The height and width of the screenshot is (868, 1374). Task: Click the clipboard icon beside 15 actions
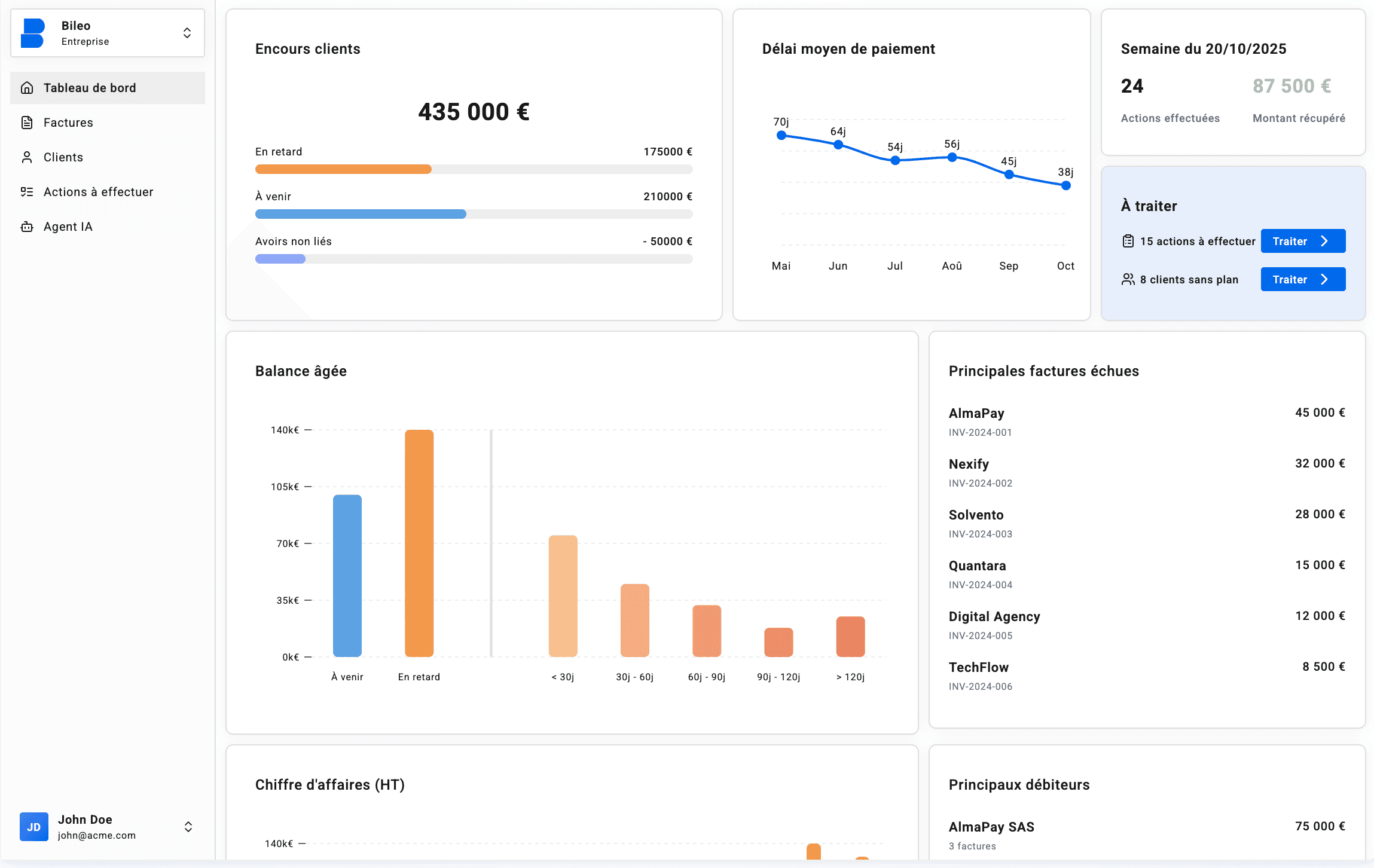[x=1128, y=240]
